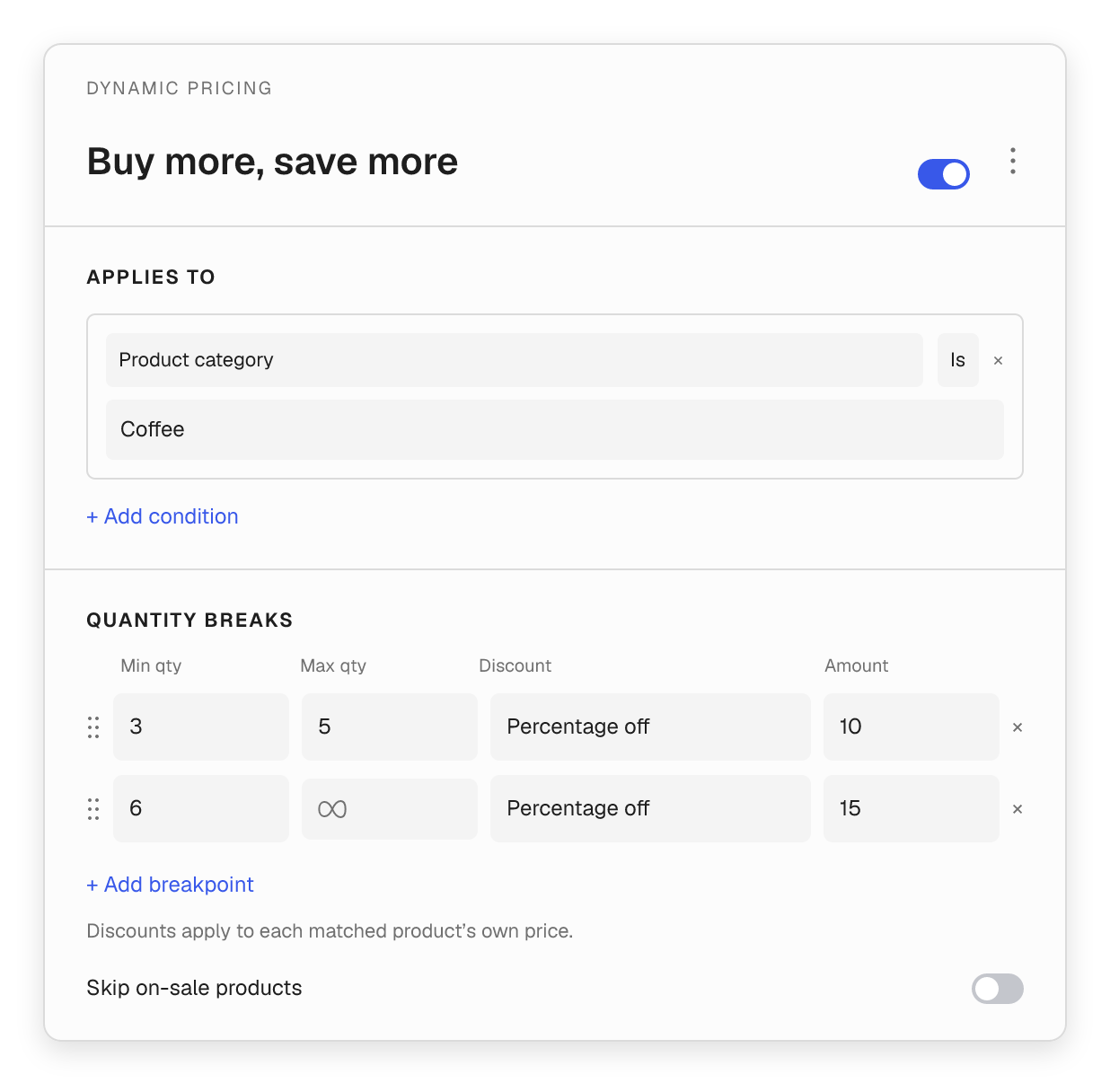This screenshot has width=1110, height=1092.
Task: Open Percentage off dropdown in second row
Action: tap(650, 808)
